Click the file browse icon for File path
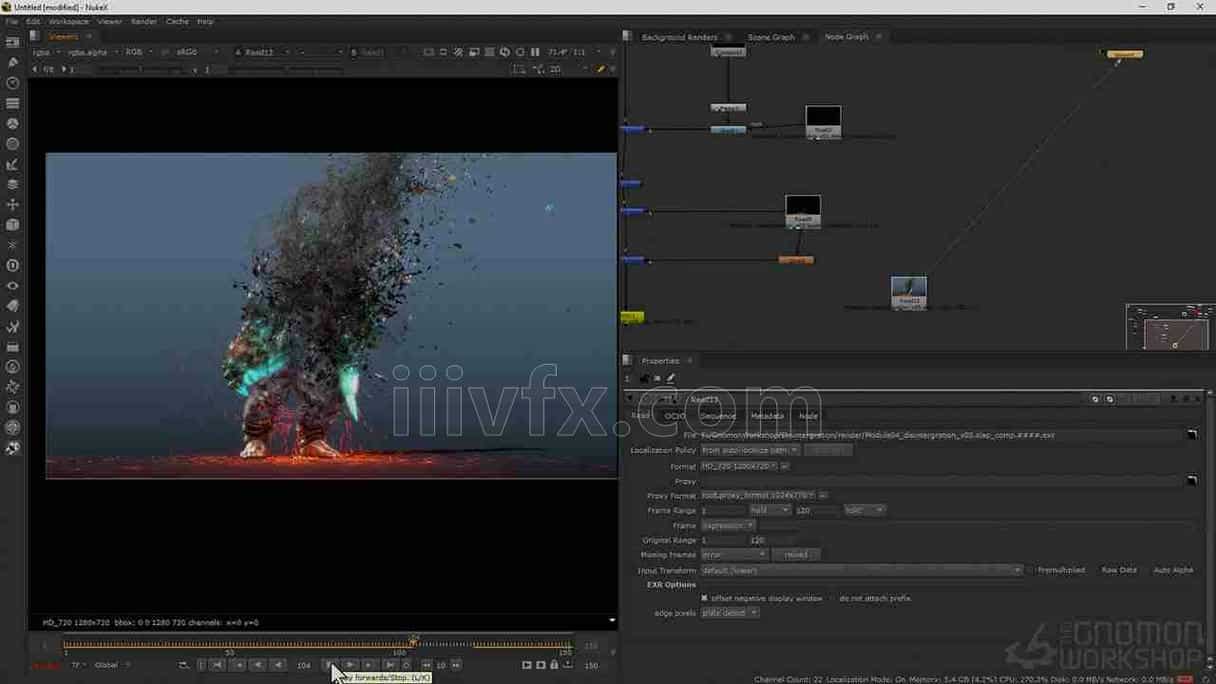The width and height of the screenshot is (1216, 684). (1192, 435)
